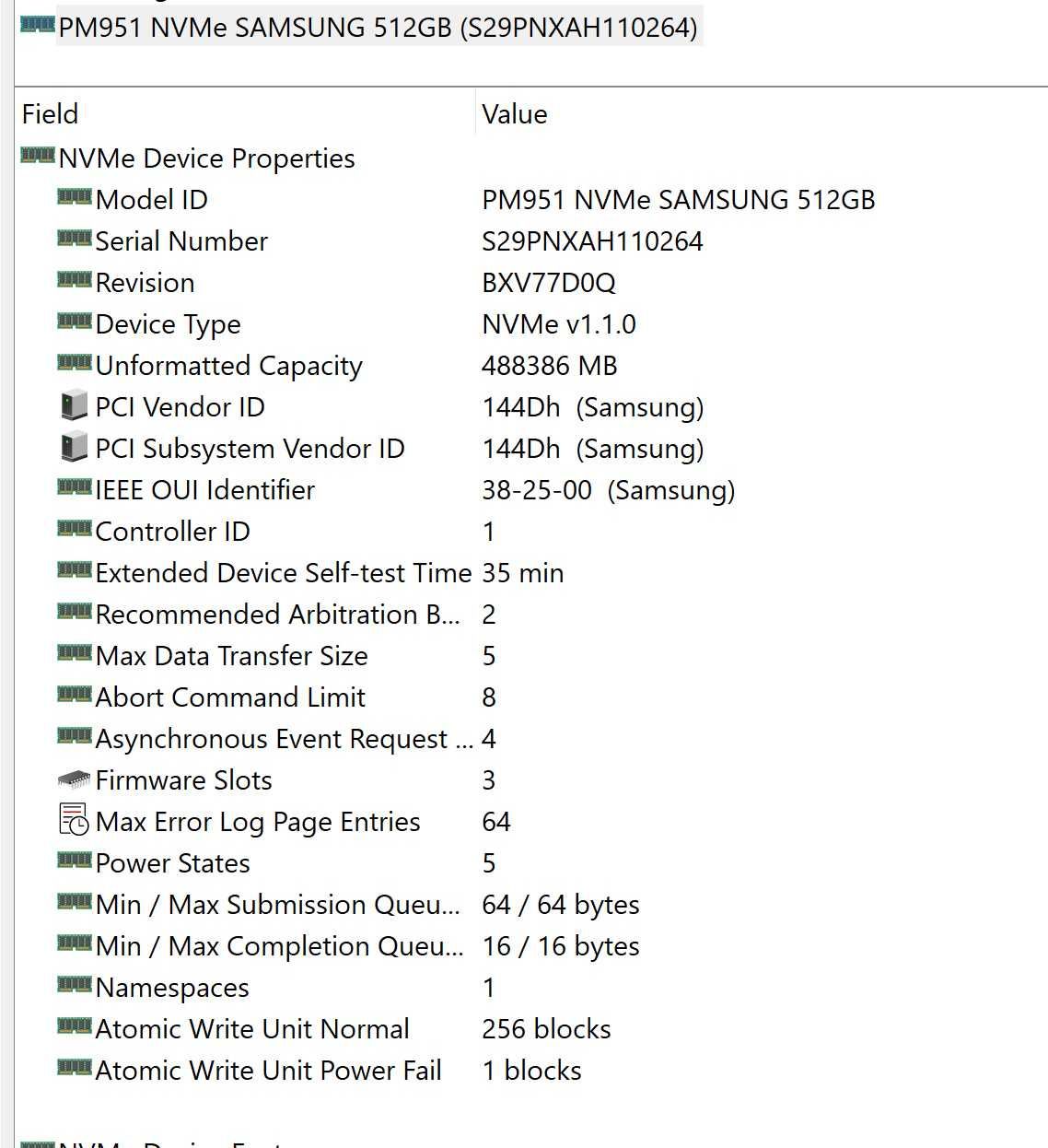Image resolution: width=1048 pixels, height=1148 pixels.
Task: Click the Min / Max Completion Queue icon
Action: (75, 943)
